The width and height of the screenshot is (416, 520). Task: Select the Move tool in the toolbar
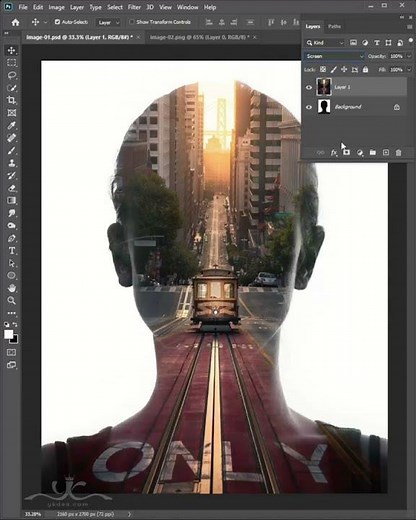[x=12, y=50]
